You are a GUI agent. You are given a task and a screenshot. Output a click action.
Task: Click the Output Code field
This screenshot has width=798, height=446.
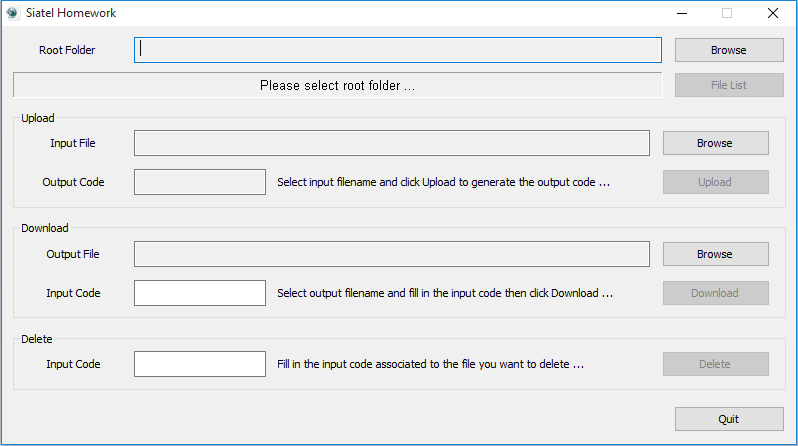(x=200, y=182)
